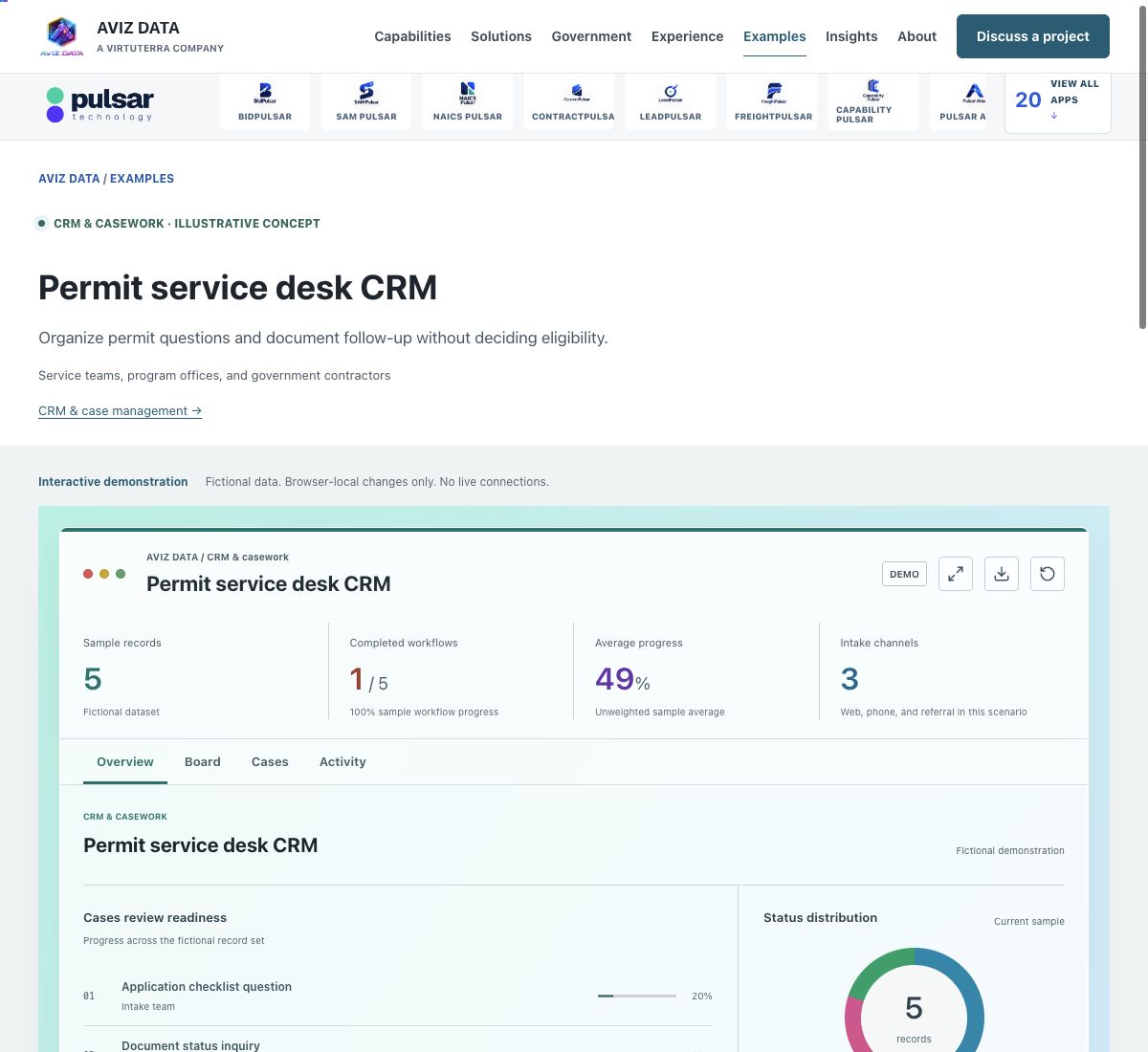Image resolution: width=1148 pixels, height=1052 pixels.
Task: Click the DEMO badge
Action: tap(904, 574)
